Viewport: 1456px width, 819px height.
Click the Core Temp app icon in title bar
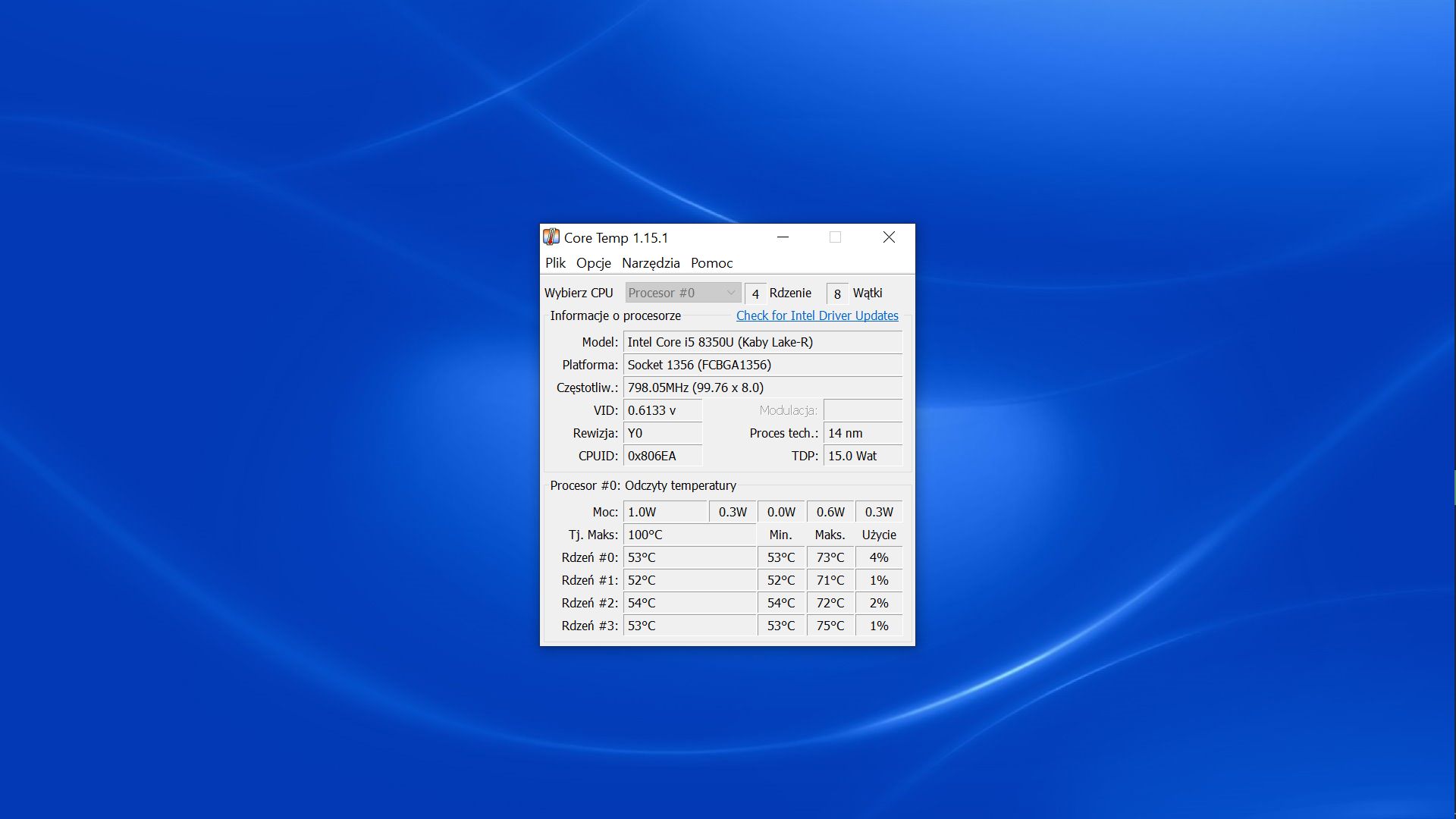point(551,237)
